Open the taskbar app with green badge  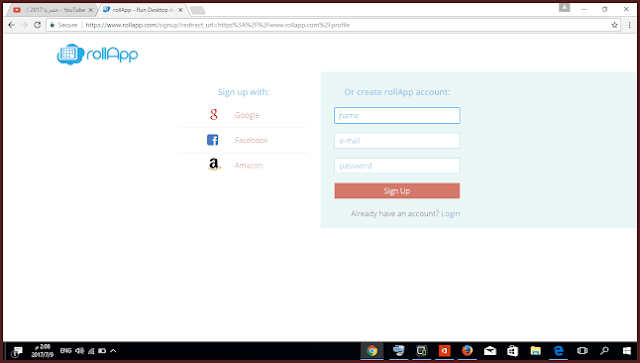(421, 351)
